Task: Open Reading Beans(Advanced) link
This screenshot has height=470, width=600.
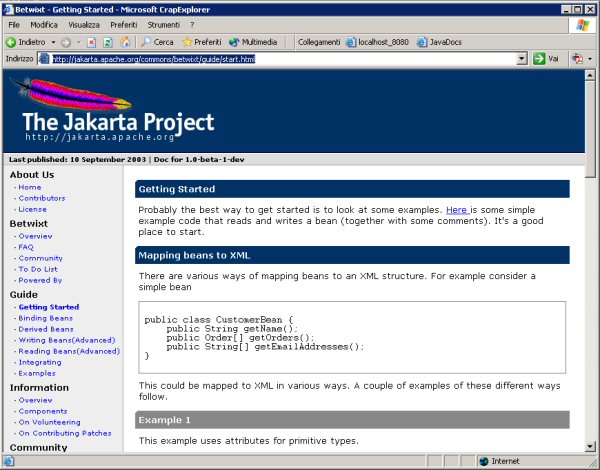Action: [69, 351]
